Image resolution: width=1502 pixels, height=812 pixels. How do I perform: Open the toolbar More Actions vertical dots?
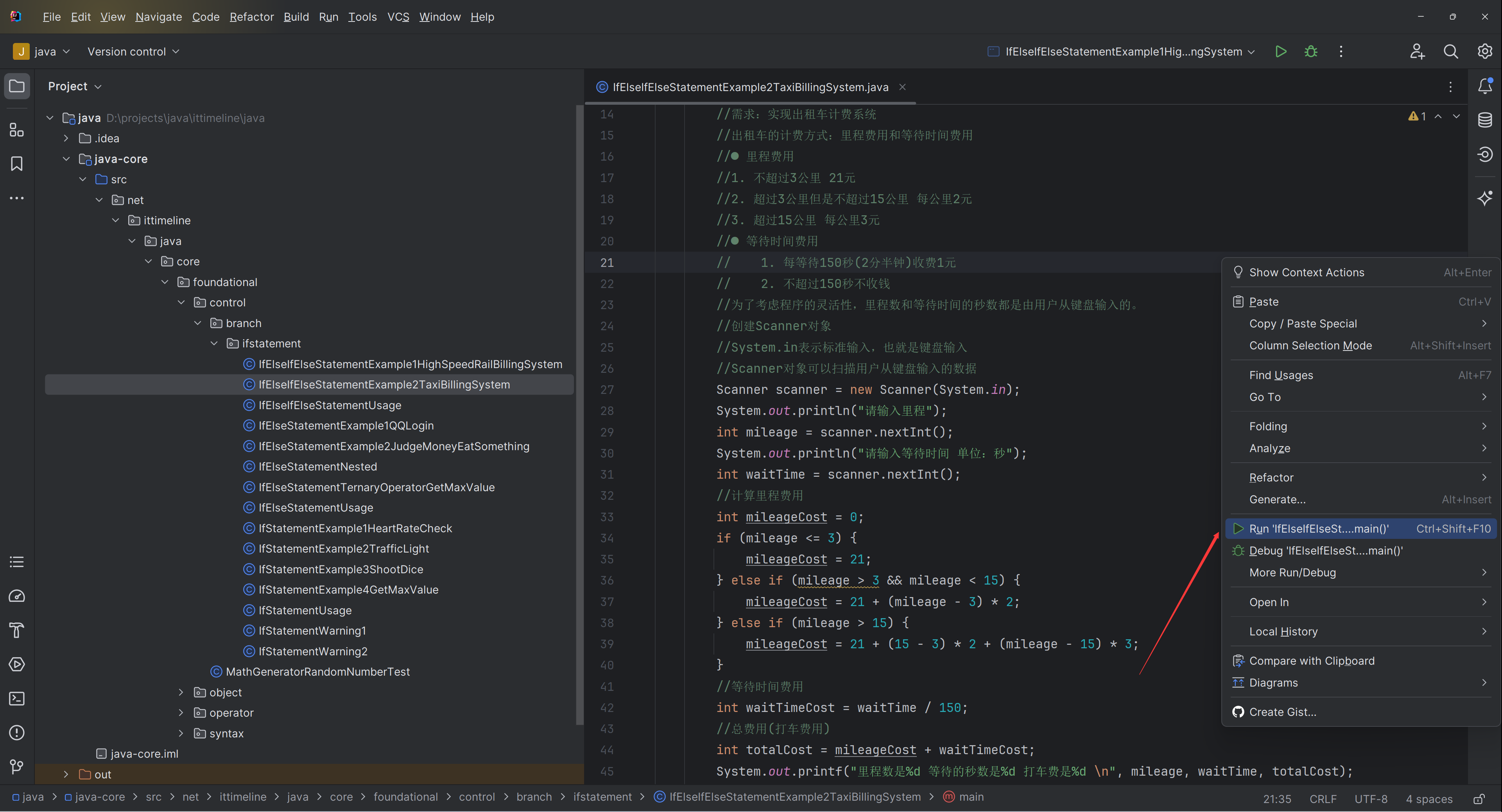tap(1341, 51)
